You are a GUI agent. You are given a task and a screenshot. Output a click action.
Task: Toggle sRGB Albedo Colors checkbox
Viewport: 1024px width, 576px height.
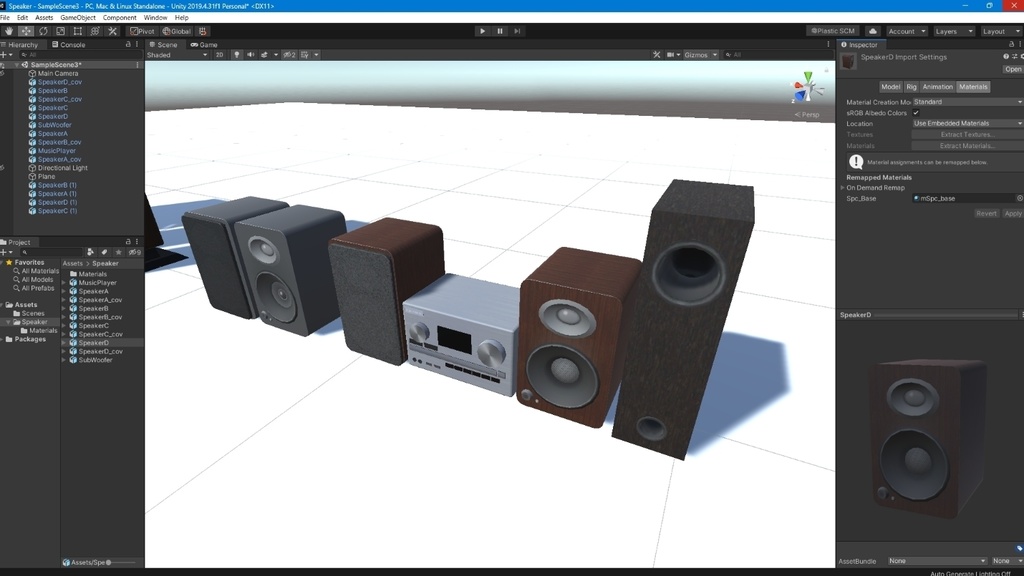(x=916, y=113)
